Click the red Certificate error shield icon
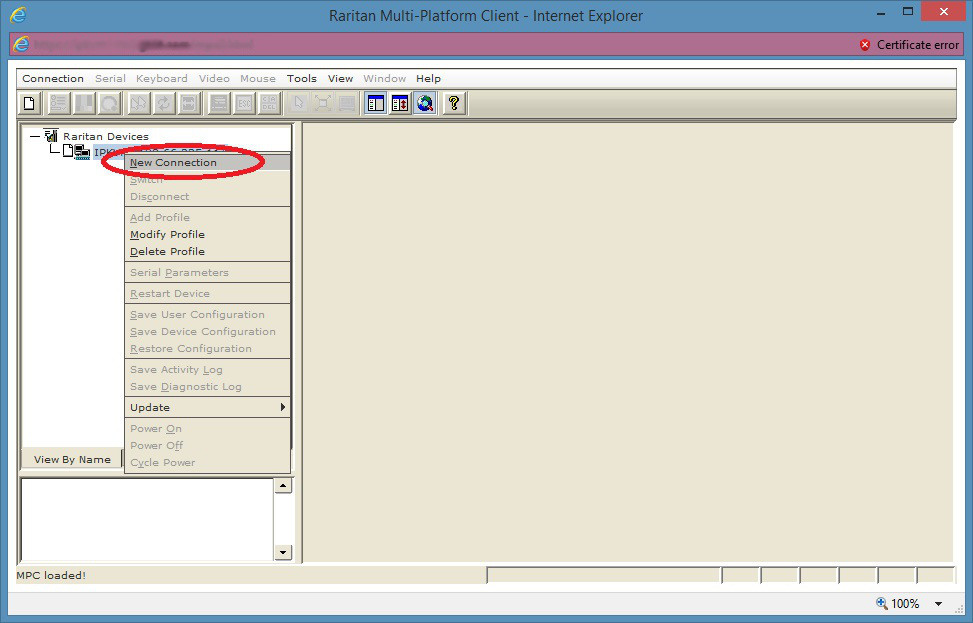 [x=865, y=45]
